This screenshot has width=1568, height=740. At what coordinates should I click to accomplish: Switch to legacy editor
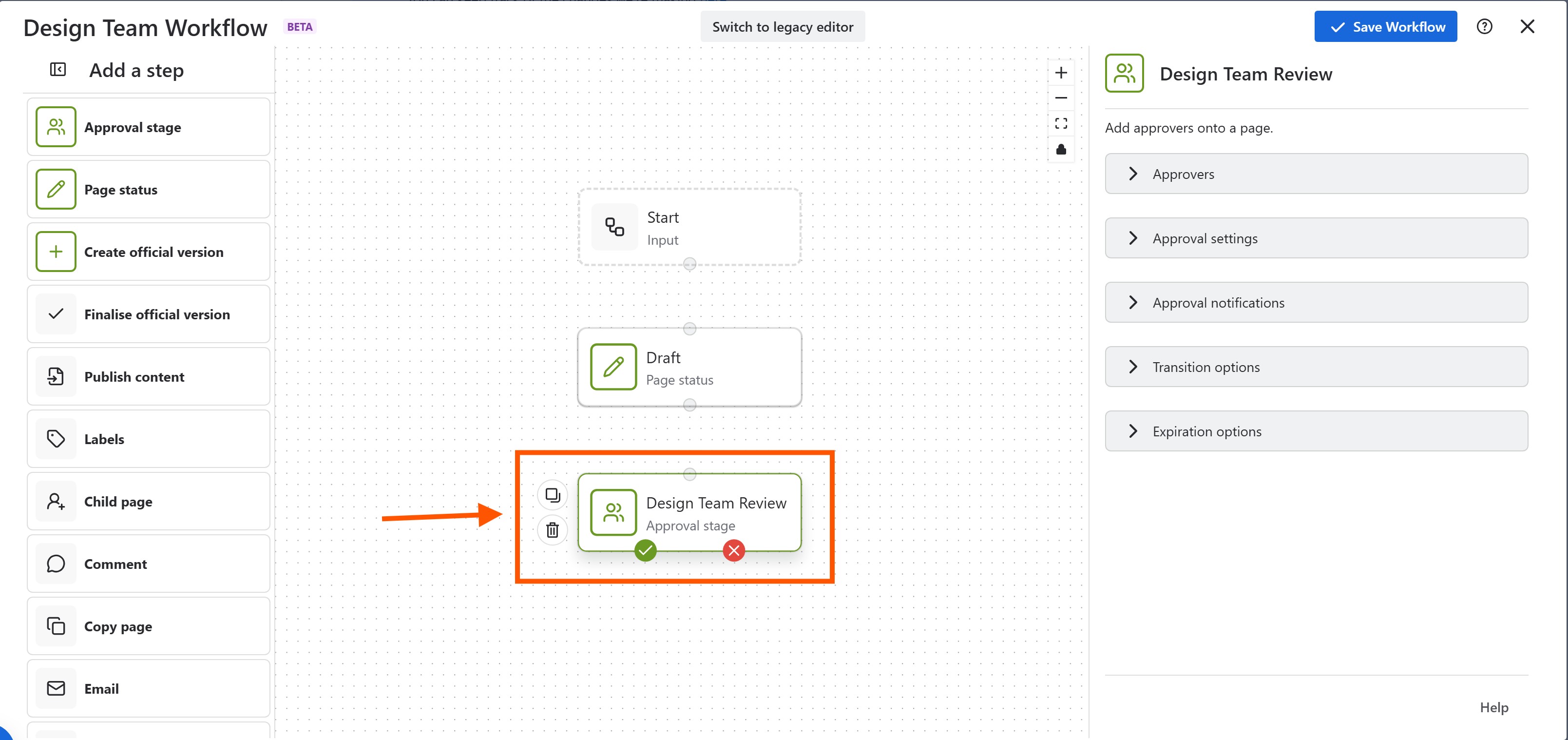click(782, 27)
